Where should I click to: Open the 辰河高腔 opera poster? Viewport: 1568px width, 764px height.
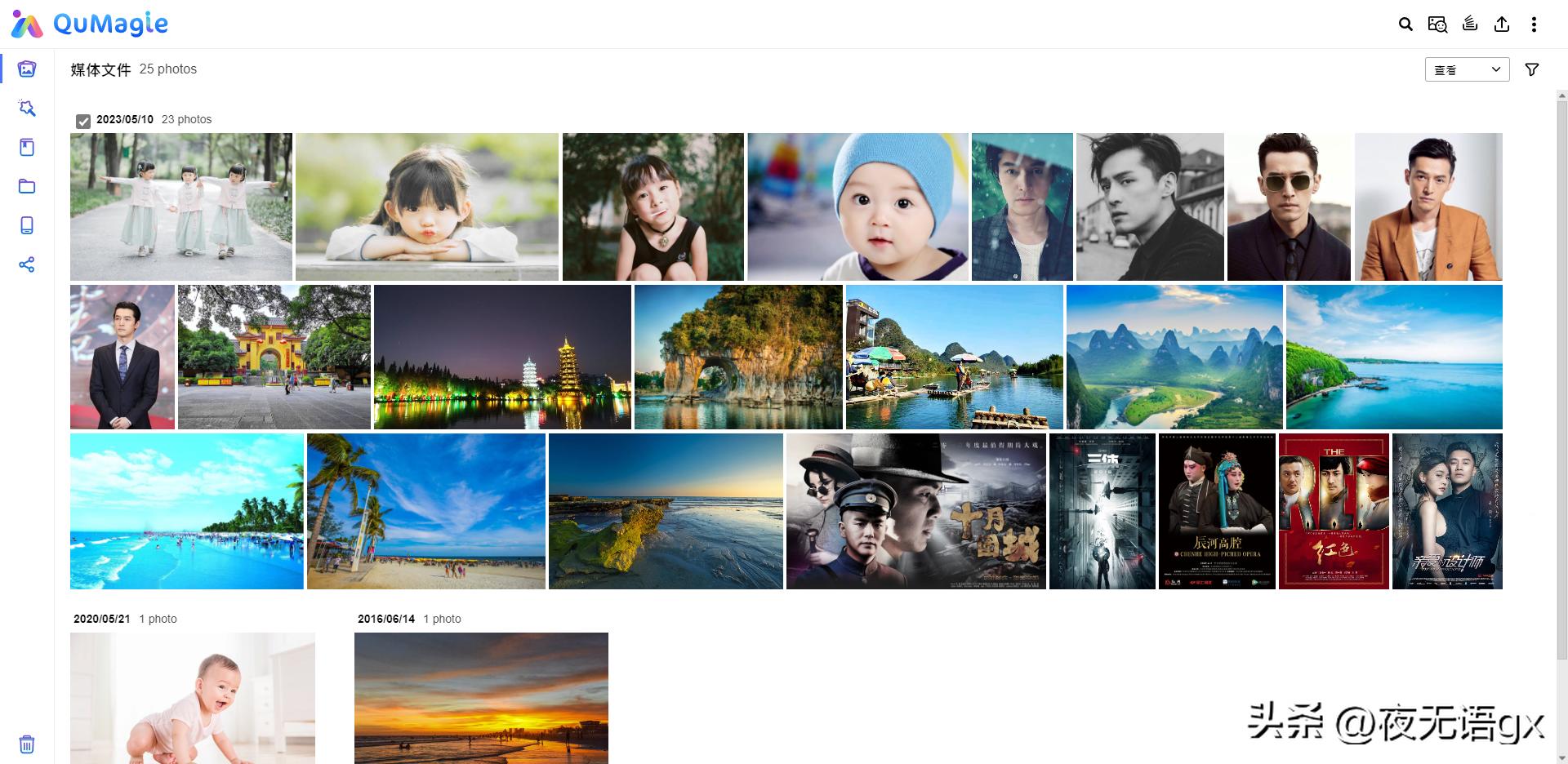1217,511
